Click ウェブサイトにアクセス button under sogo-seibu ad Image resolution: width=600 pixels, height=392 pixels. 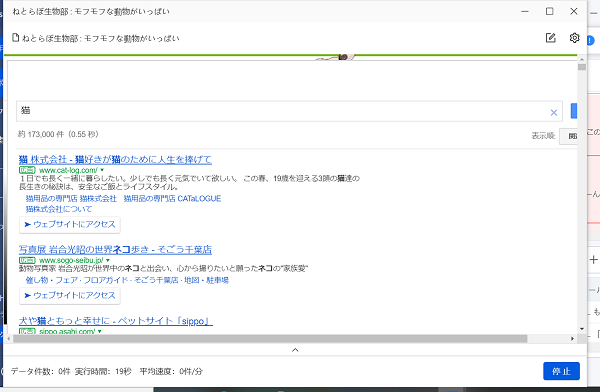70,296
